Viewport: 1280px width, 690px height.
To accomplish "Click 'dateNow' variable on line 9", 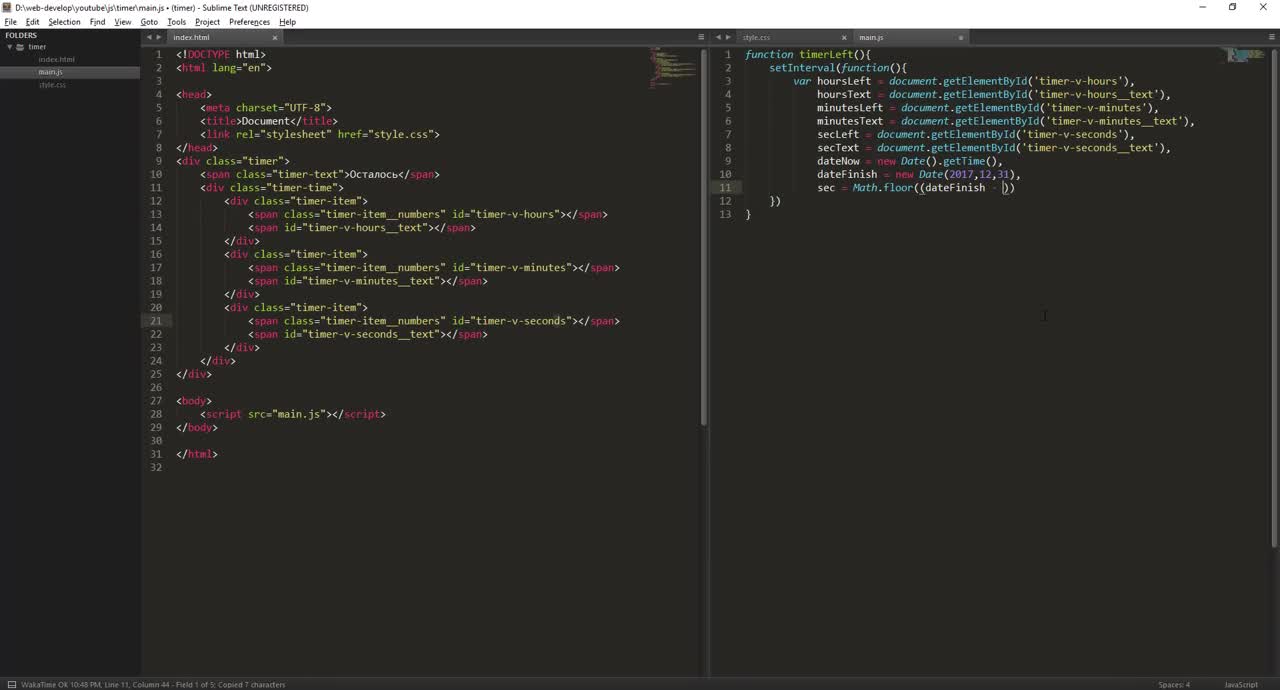I will pyautogui.click(x=838, y=161).
